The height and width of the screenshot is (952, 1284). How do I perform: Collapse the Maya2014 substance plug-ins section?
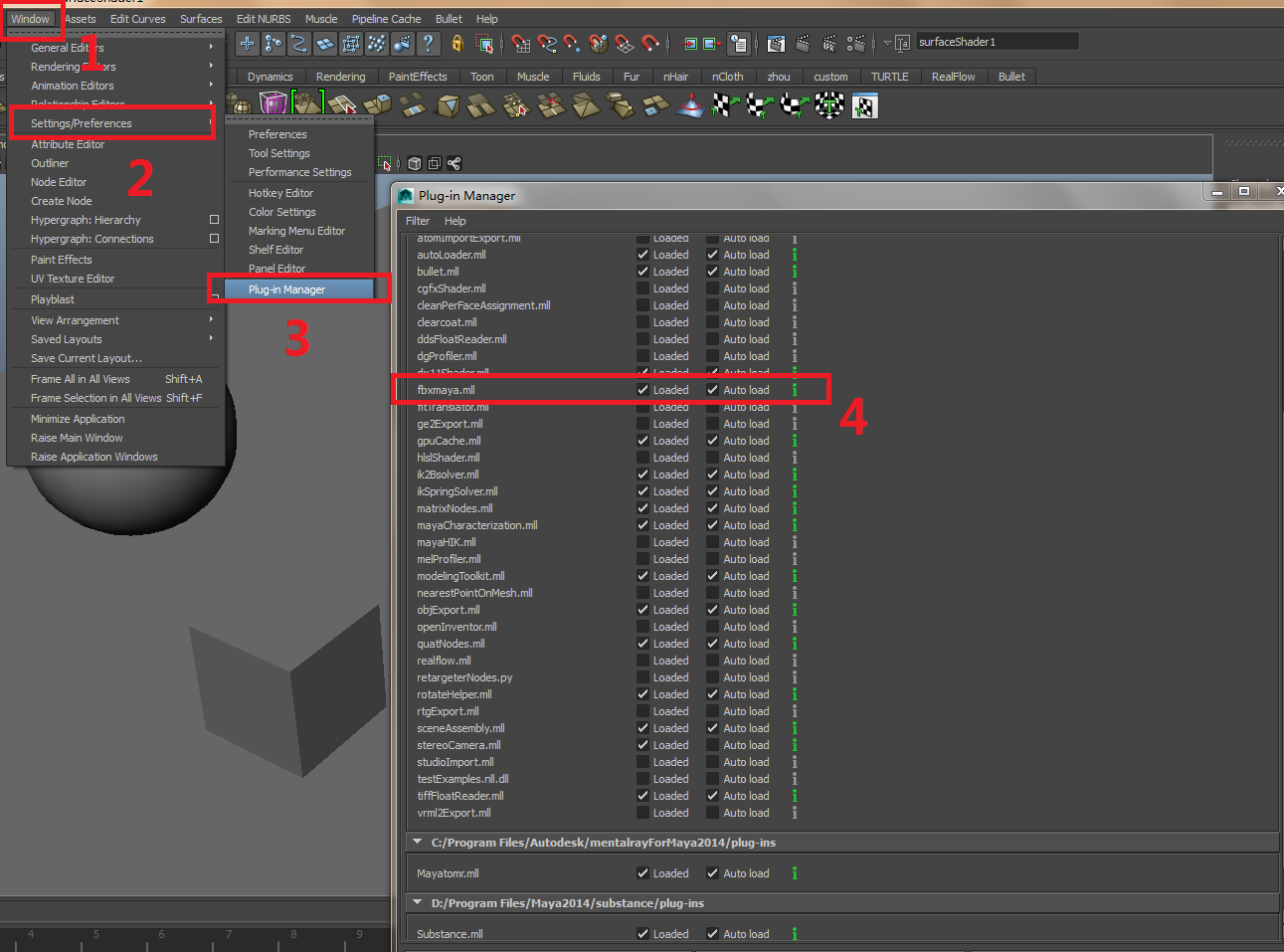click(417, 902)
